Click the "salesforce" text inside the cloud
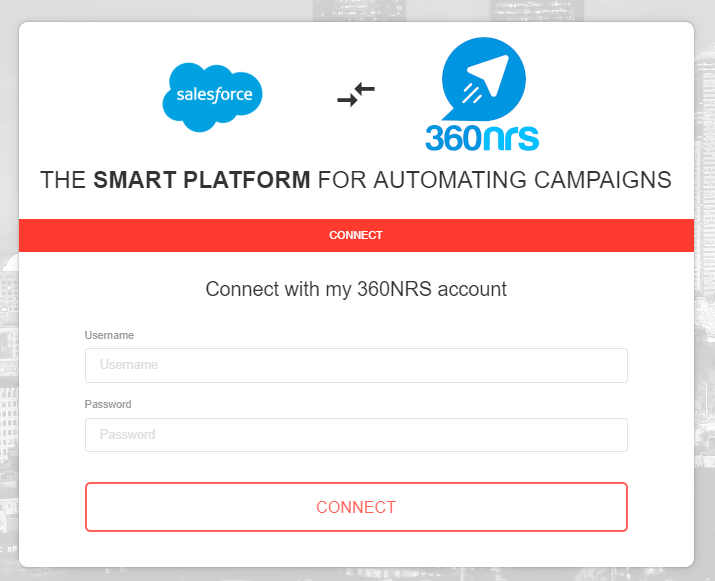 point(213,97)
